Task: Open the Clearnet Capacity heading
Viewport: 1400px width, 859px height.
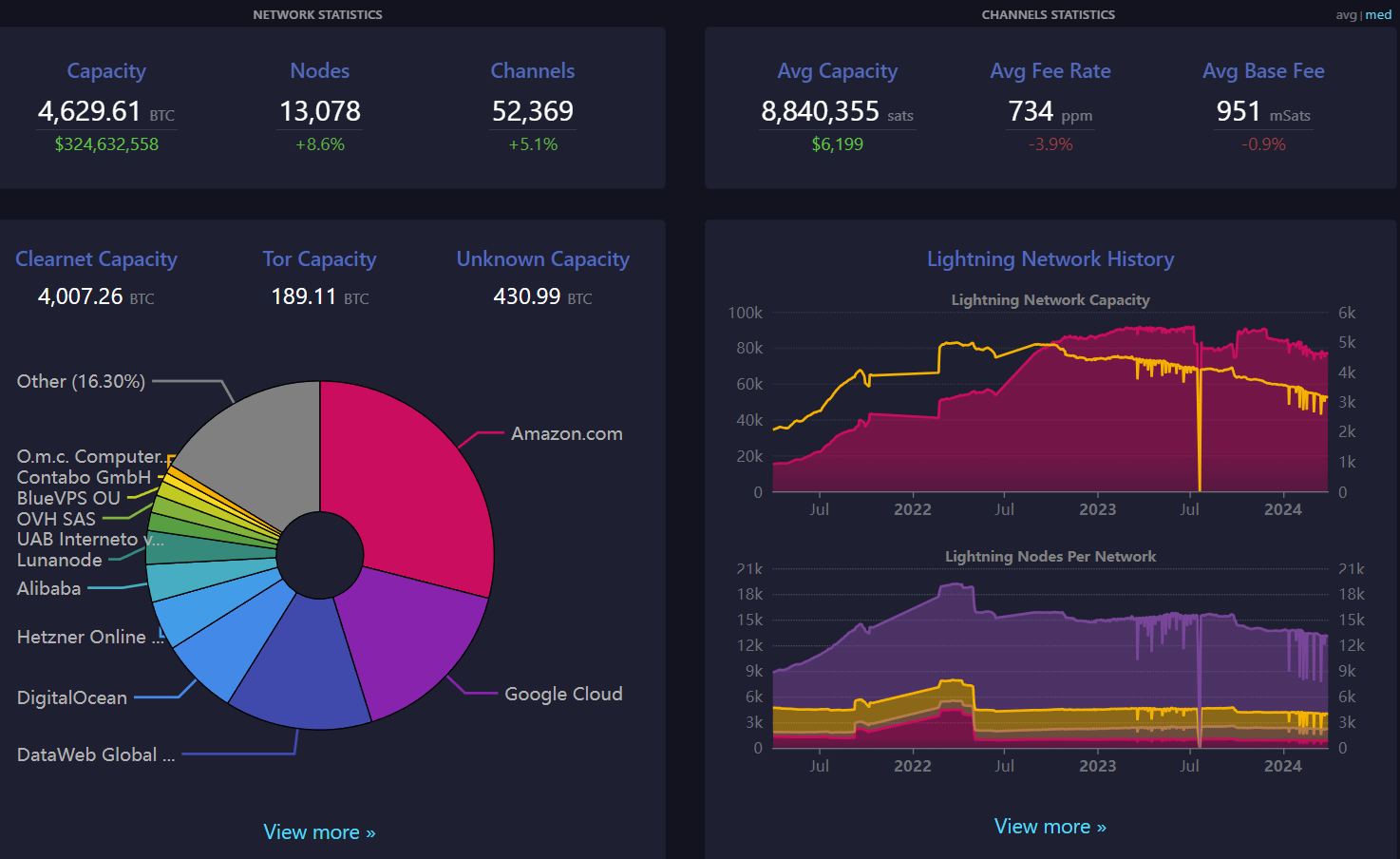Action: 96,258
